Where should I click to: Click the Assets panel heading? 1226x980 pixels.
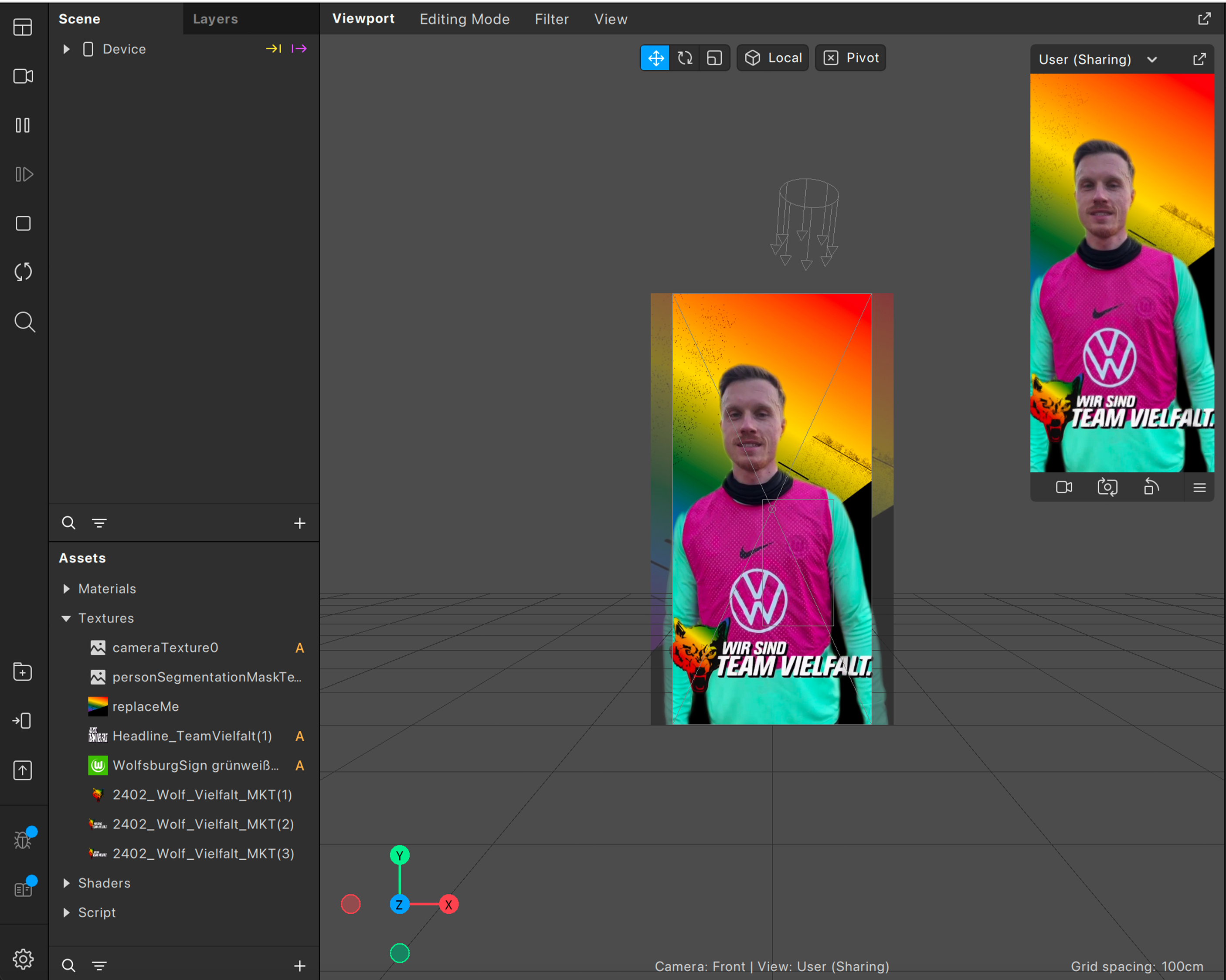82,558
